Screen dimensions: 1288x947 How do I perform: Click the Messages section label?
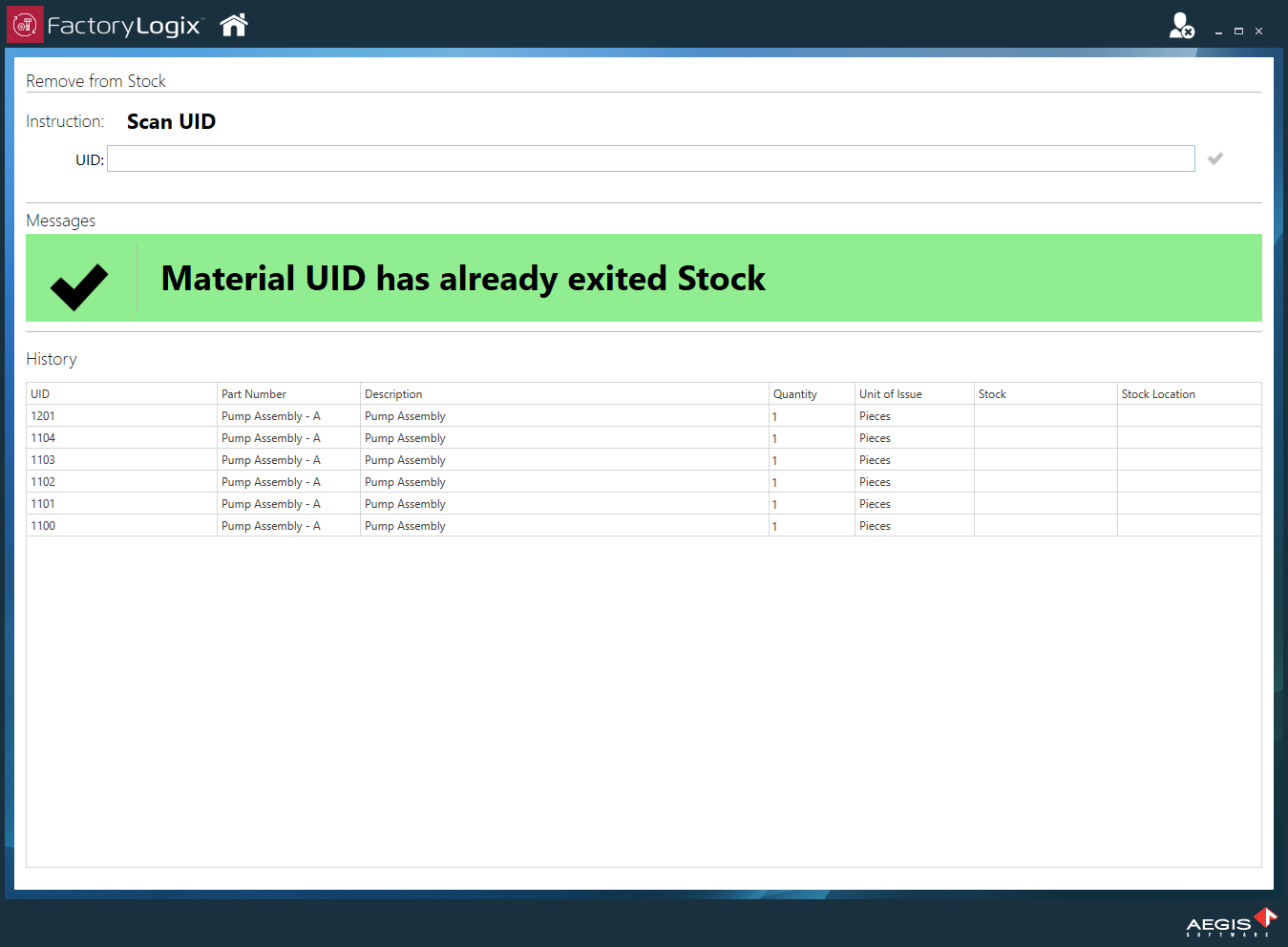[x=60, y=221]
